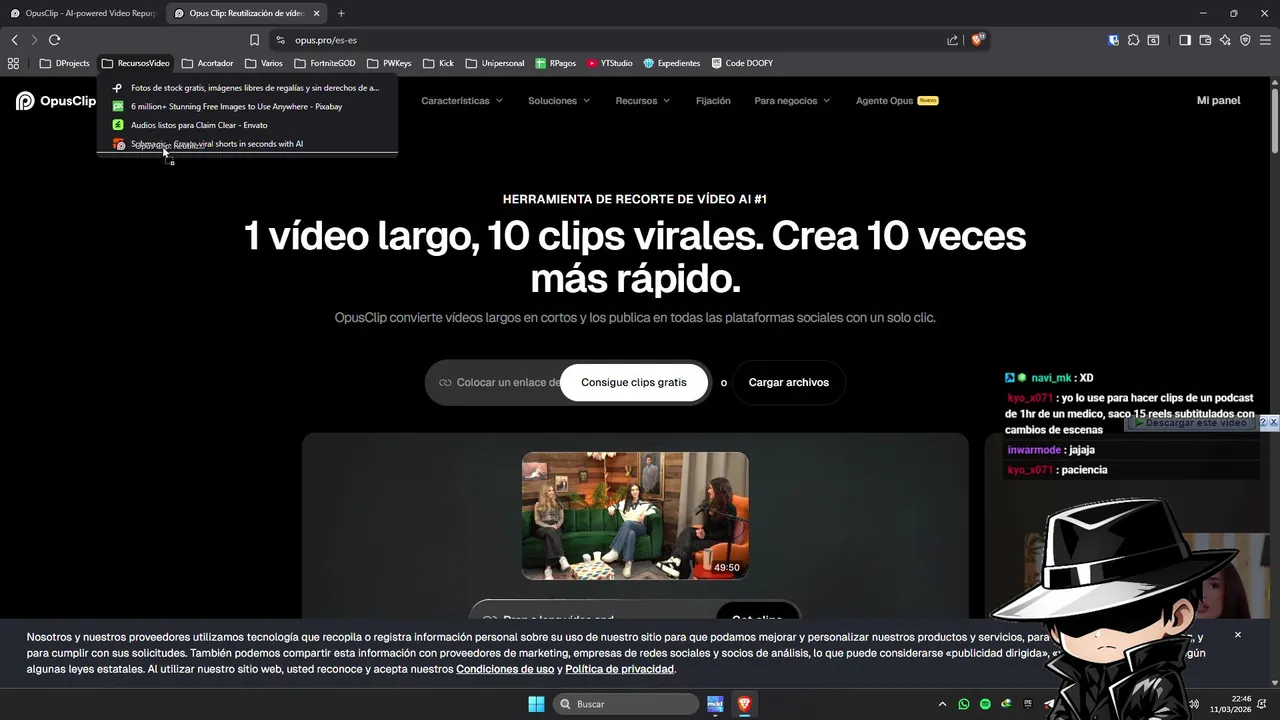Click the share icon in the address bar

tap(952, 40)
